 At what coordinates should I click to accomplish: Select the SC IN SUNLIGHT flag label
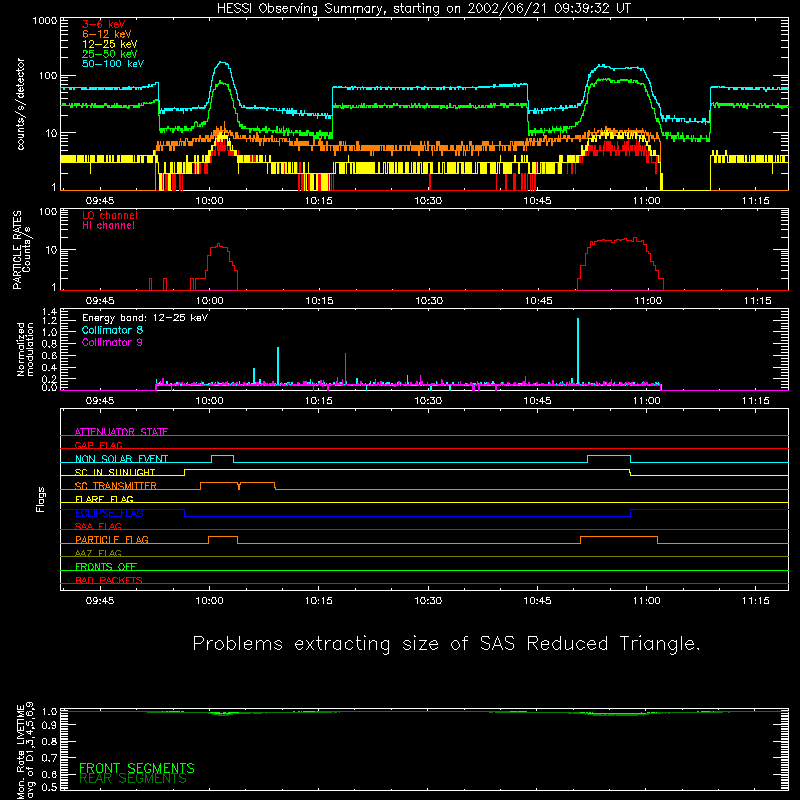click(115, 472)
